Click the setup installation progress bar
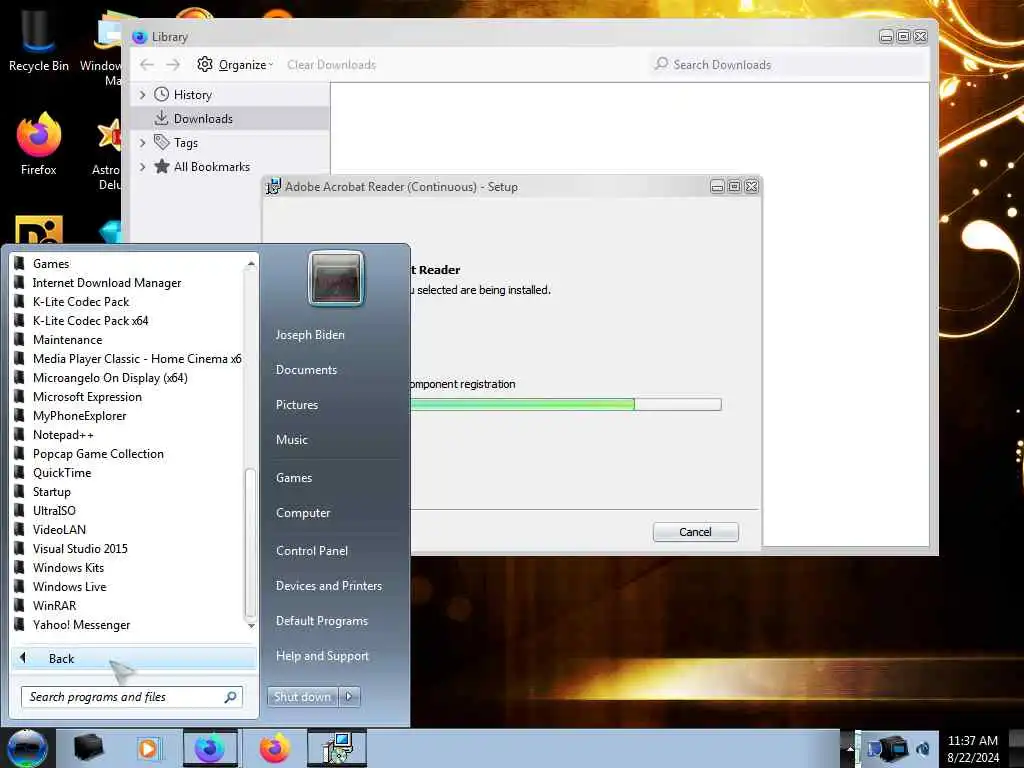 point(566,404)
